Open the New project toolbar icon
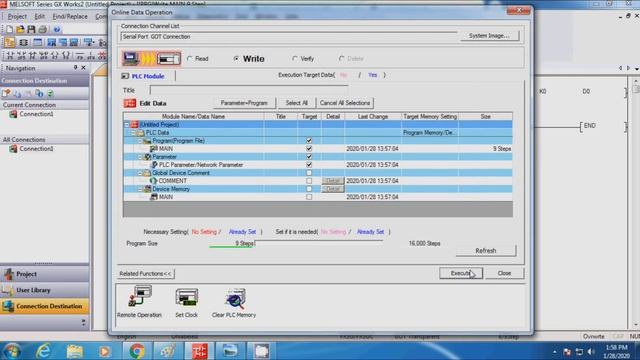This screenshot has height=360, width=640. click(x=9, y=29)
